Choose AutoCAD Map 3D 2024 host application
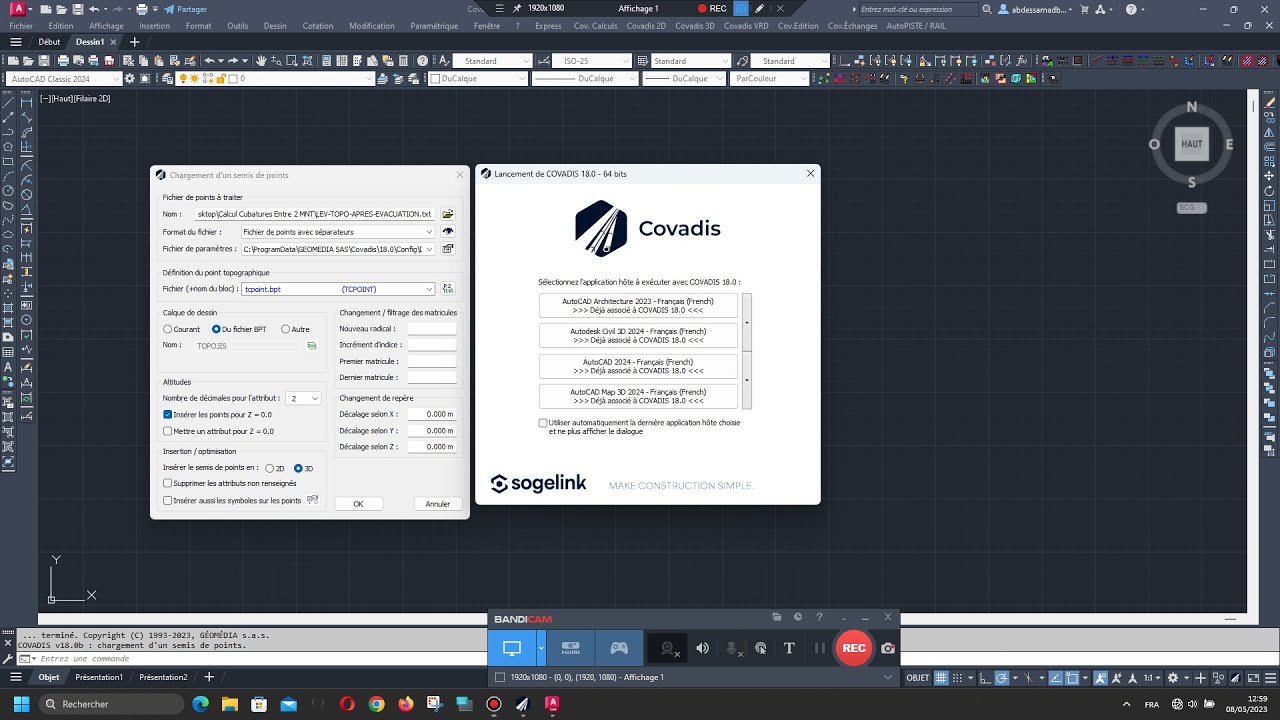The width and height of the screenshot is (1280, 720). pyautogui.click(x=638, y=396)
